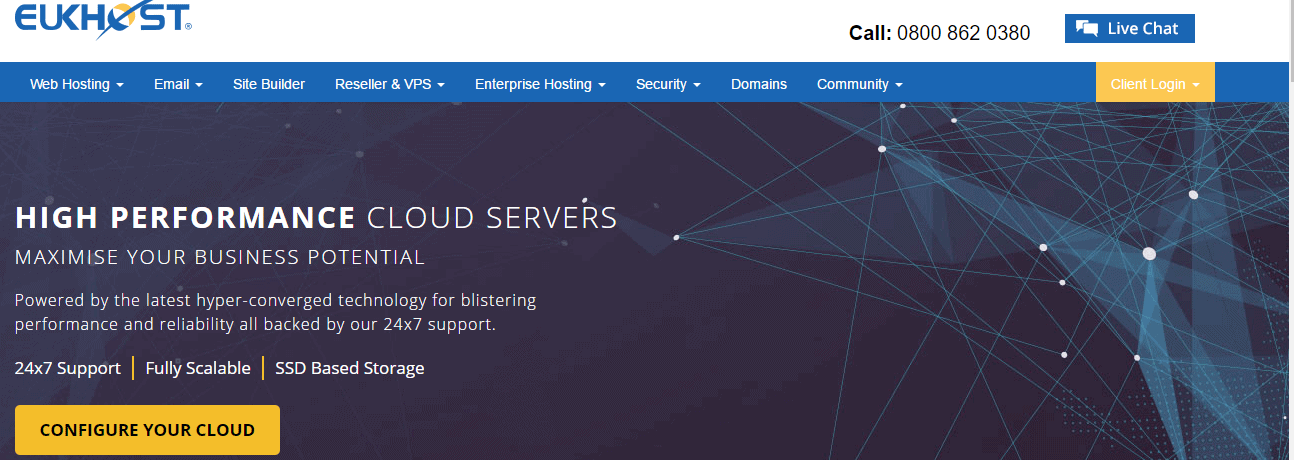Click the Maximise Your Business Potential subtitle
This screenshot has width=1294, height=460.
point(220,257)
